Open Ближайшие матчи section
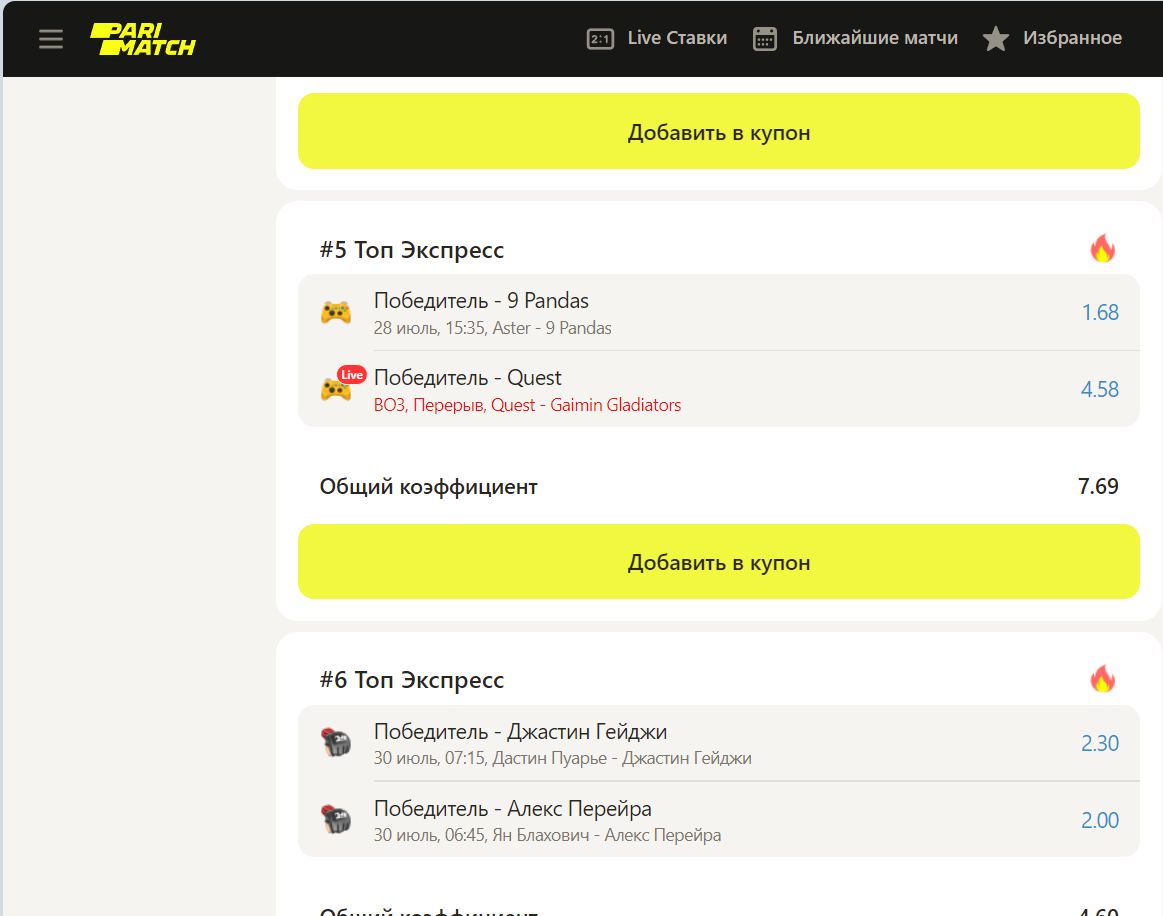The height and width of the screenshot is (916, 1163). 874,38
